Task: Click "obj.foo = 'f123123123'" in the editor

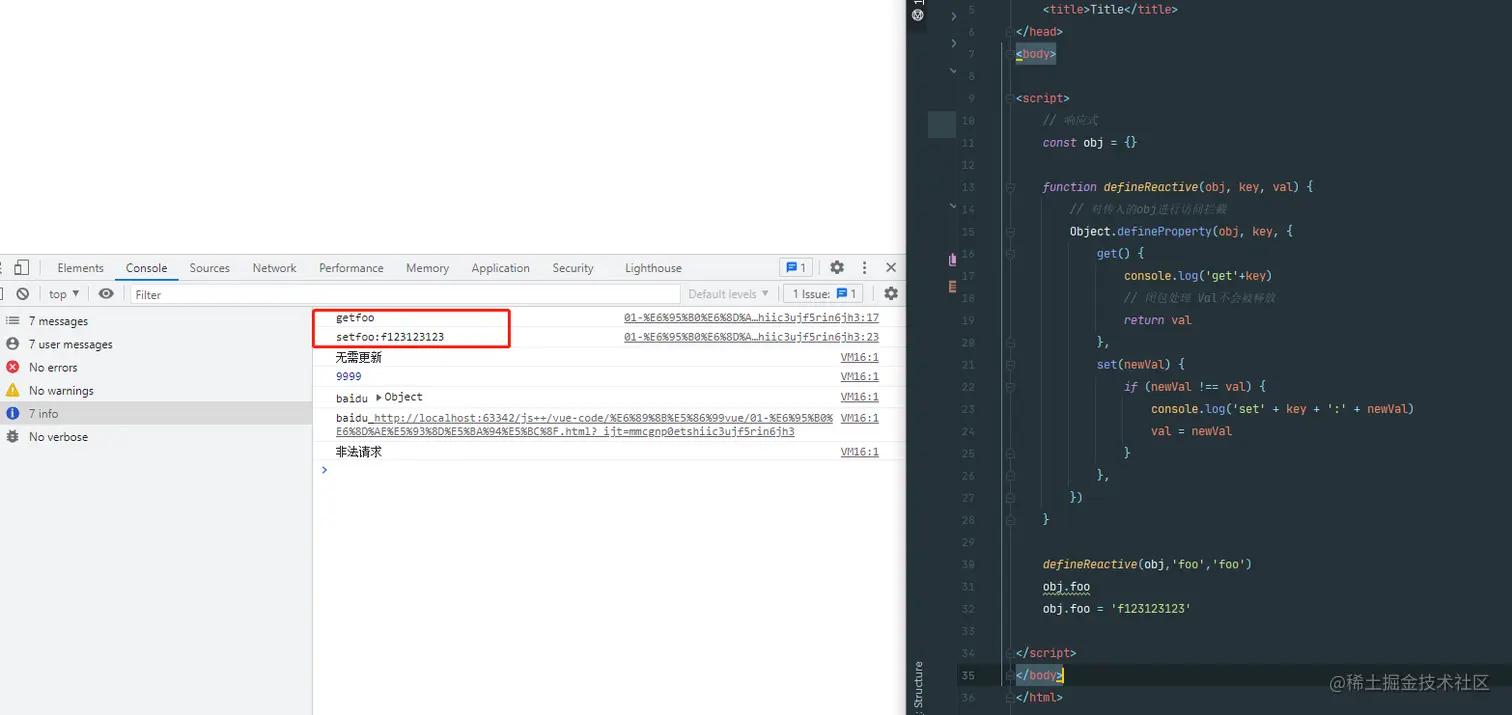Action: click(x=1117, y=608)
